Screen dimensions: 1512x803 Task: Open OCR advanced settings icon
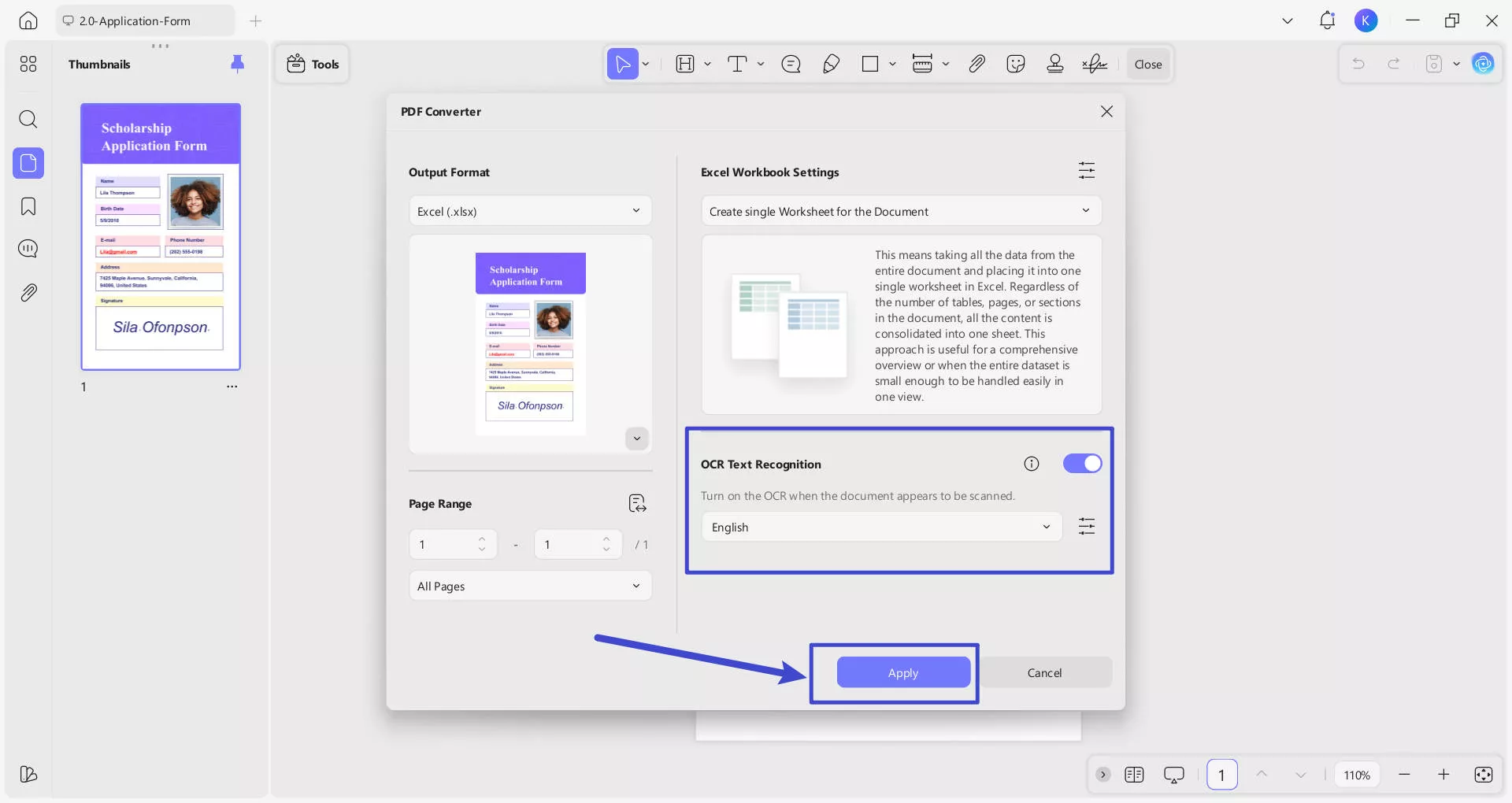click(x=1087, y=526)
